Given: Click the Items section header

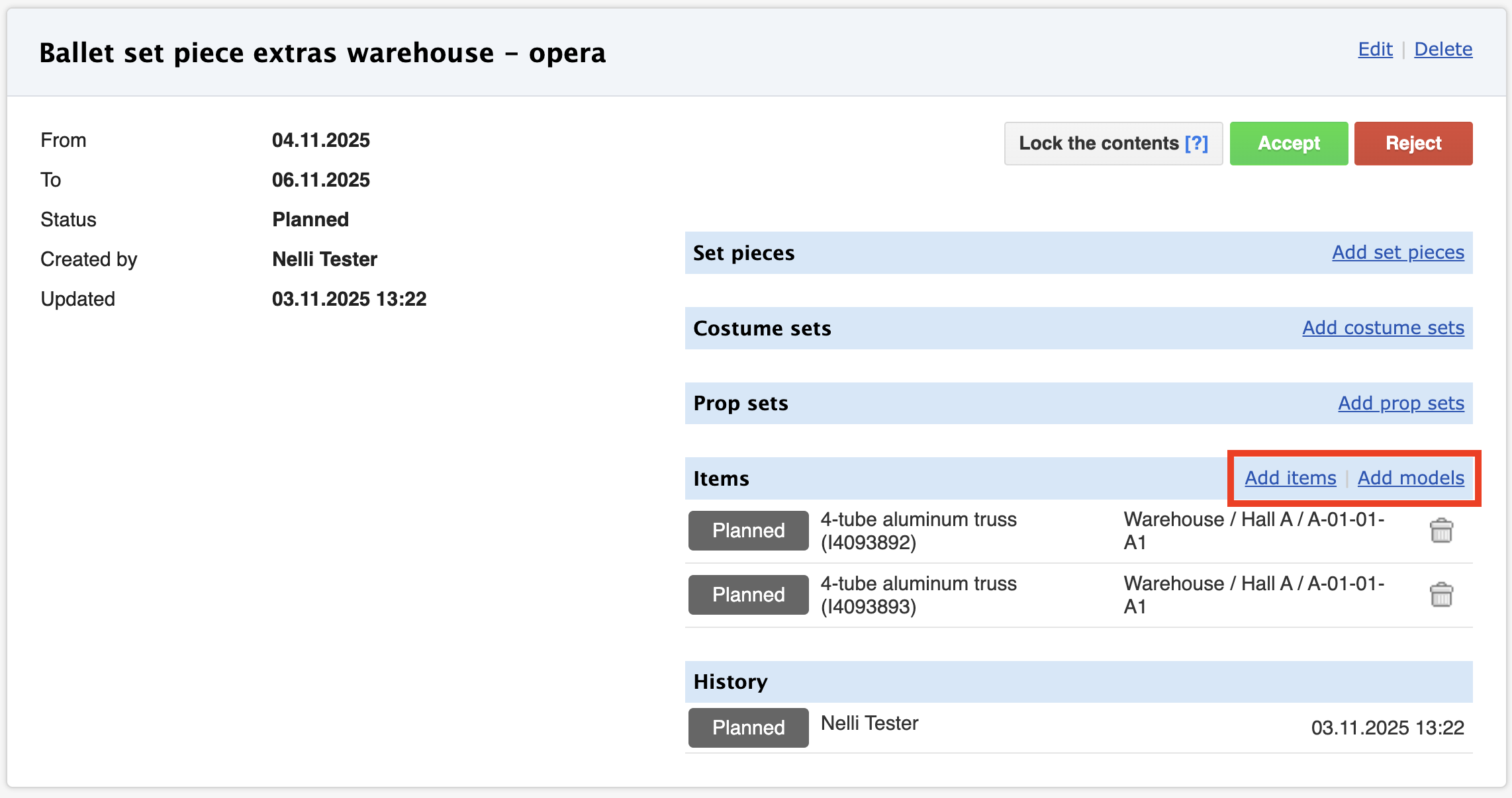Looking at the screenshot, I should point(721,478).
